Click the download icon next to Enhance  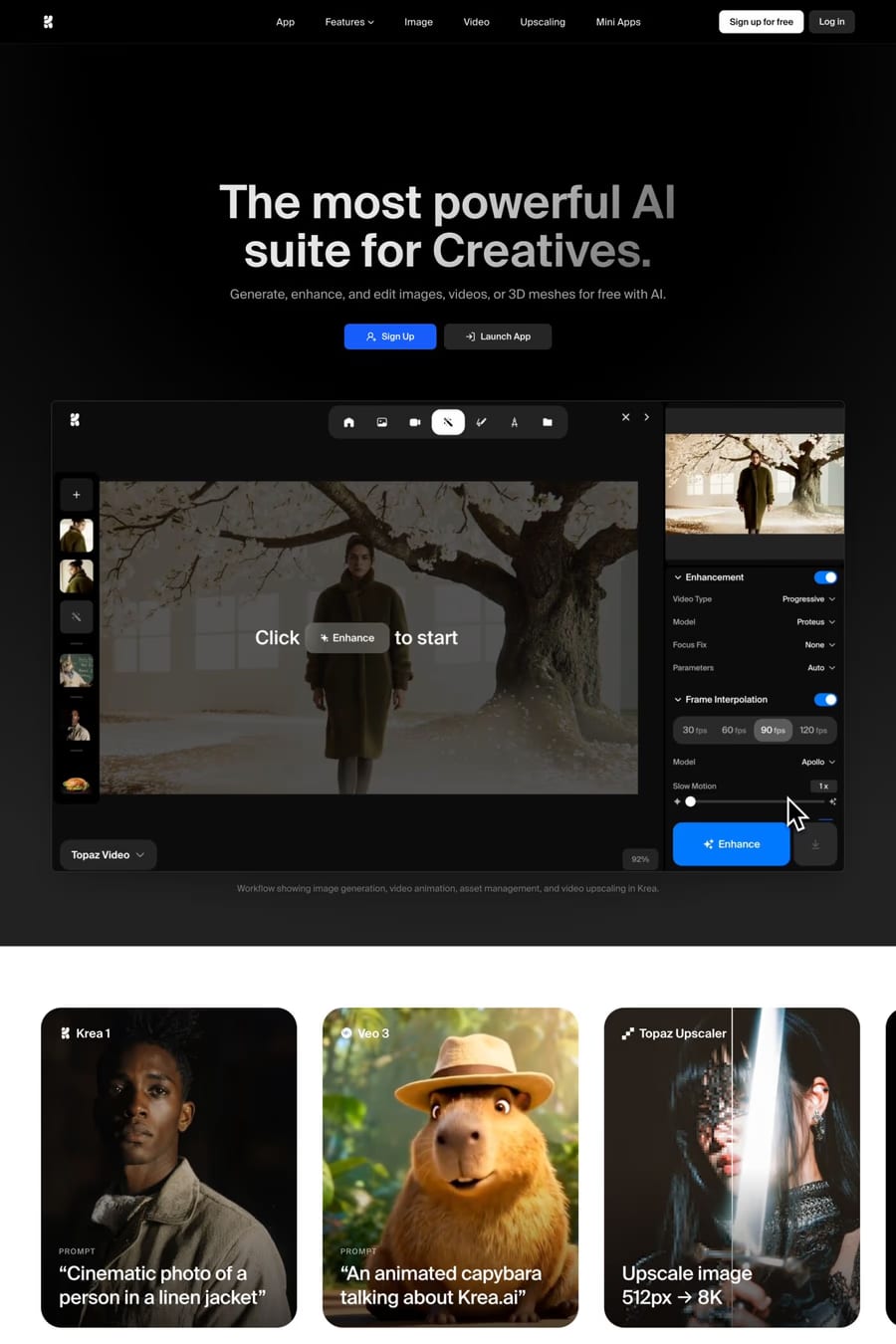tap(815, 844)
